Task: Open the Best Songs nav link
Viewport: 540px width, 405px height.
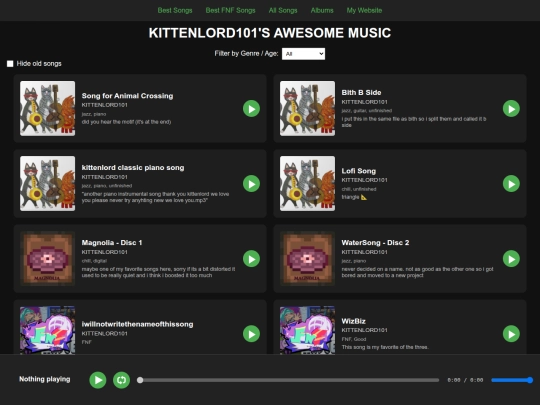Action: pyautogui.click(x=175, y=10)
